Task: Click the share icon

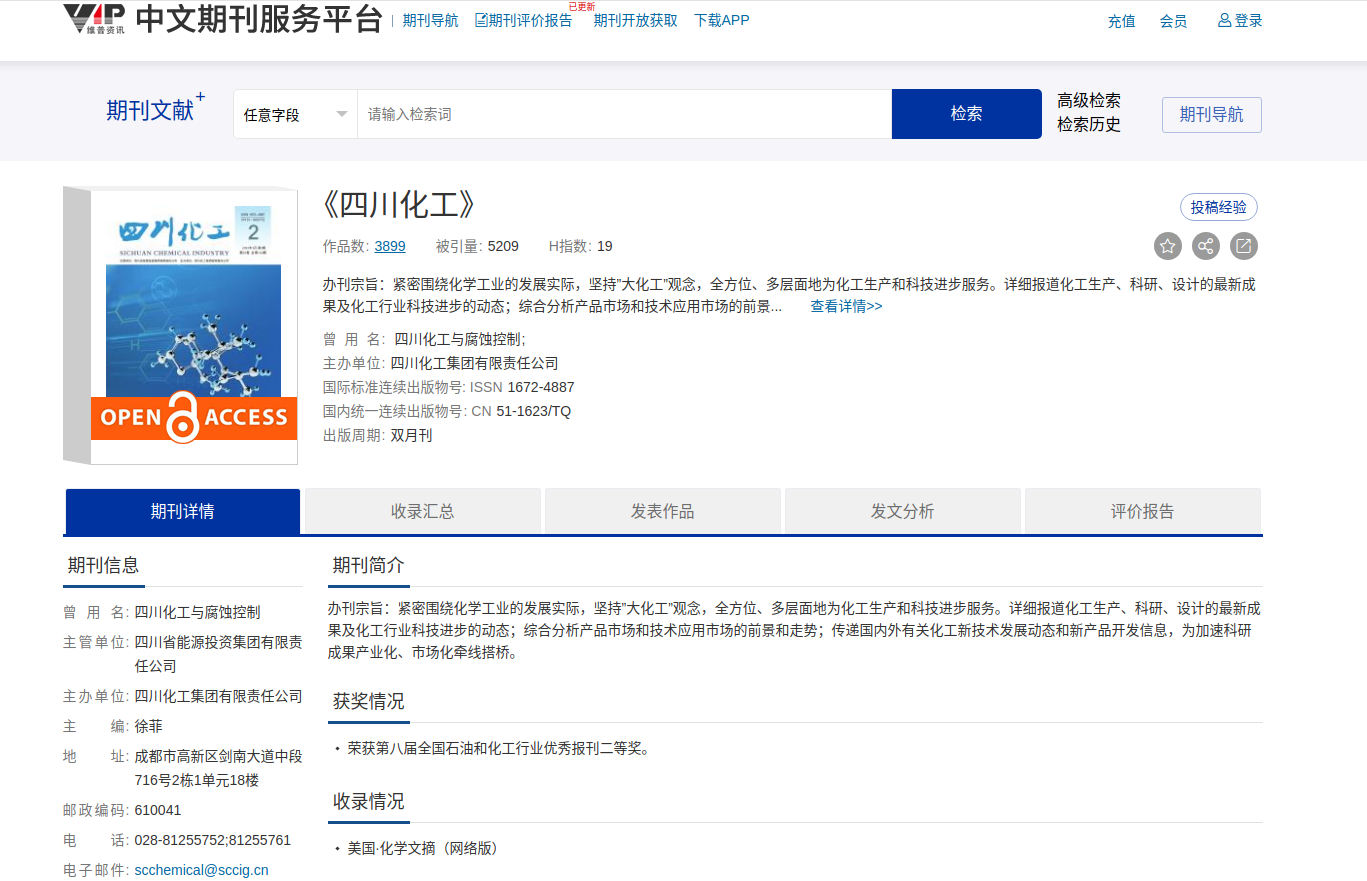Action: pos(1205,246)
